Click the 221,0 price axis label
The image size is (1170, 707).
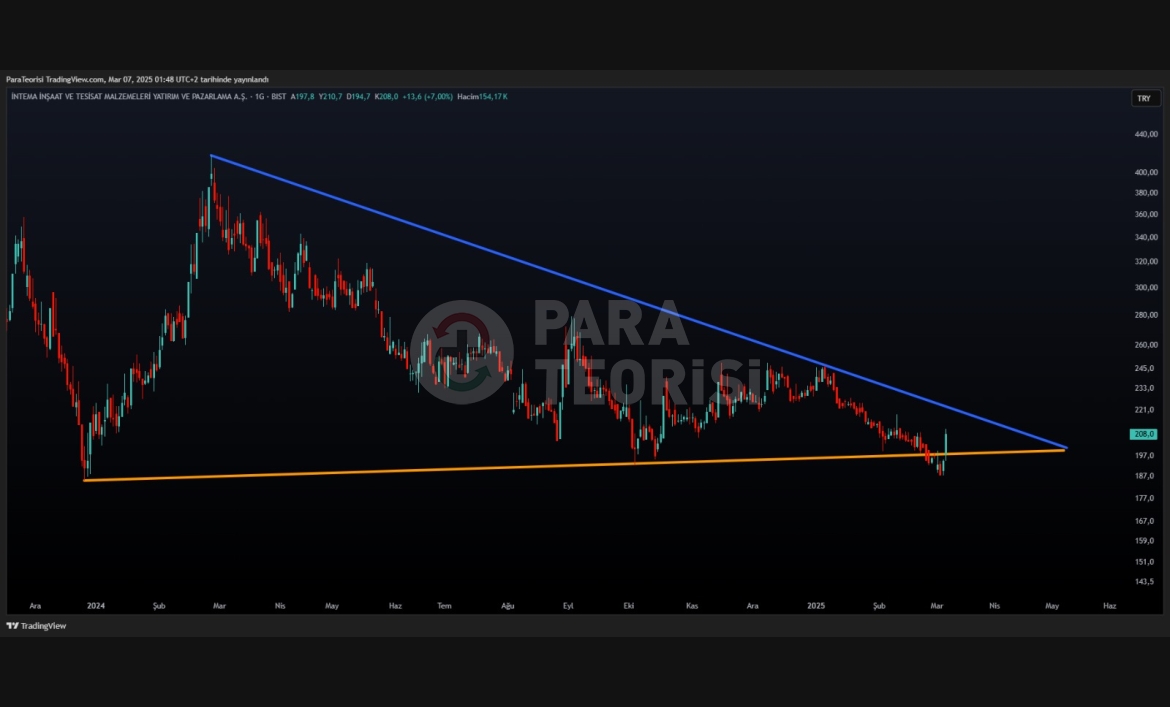1145,409
